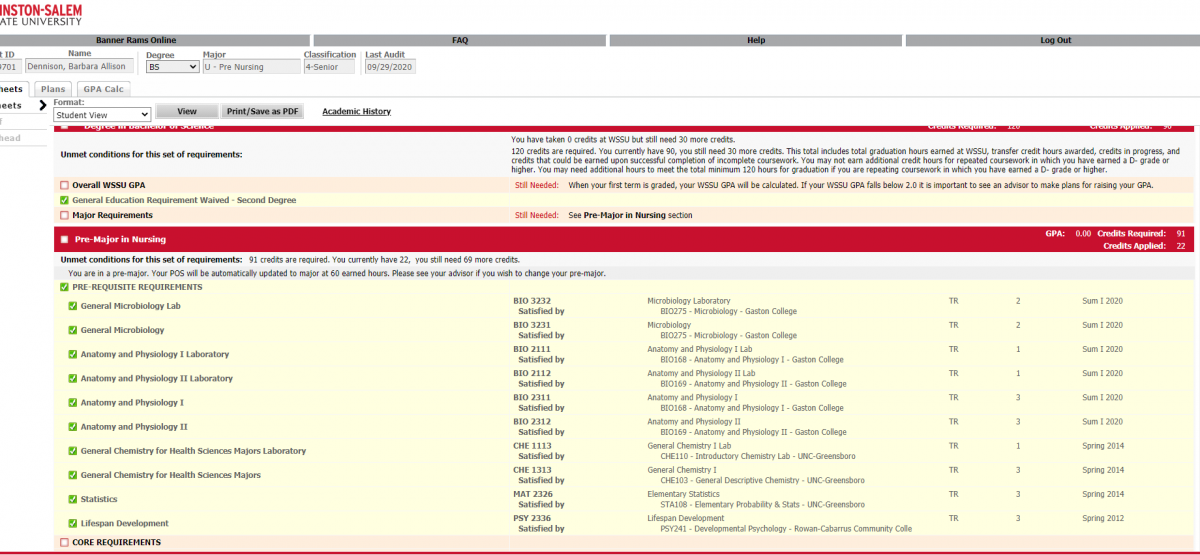Click the Classification field showing 4-Senior
This screenshot has width=1200, height=555.
[x=330, y=67]
